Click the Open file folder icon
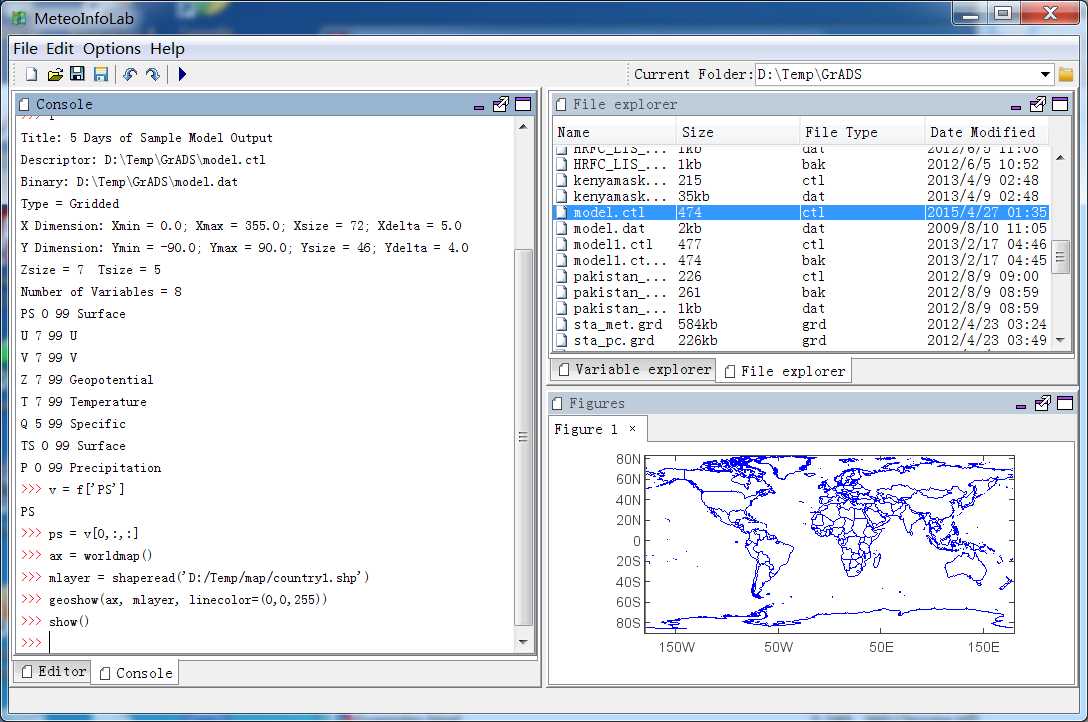1088x722 pixels. click(55, 74)
